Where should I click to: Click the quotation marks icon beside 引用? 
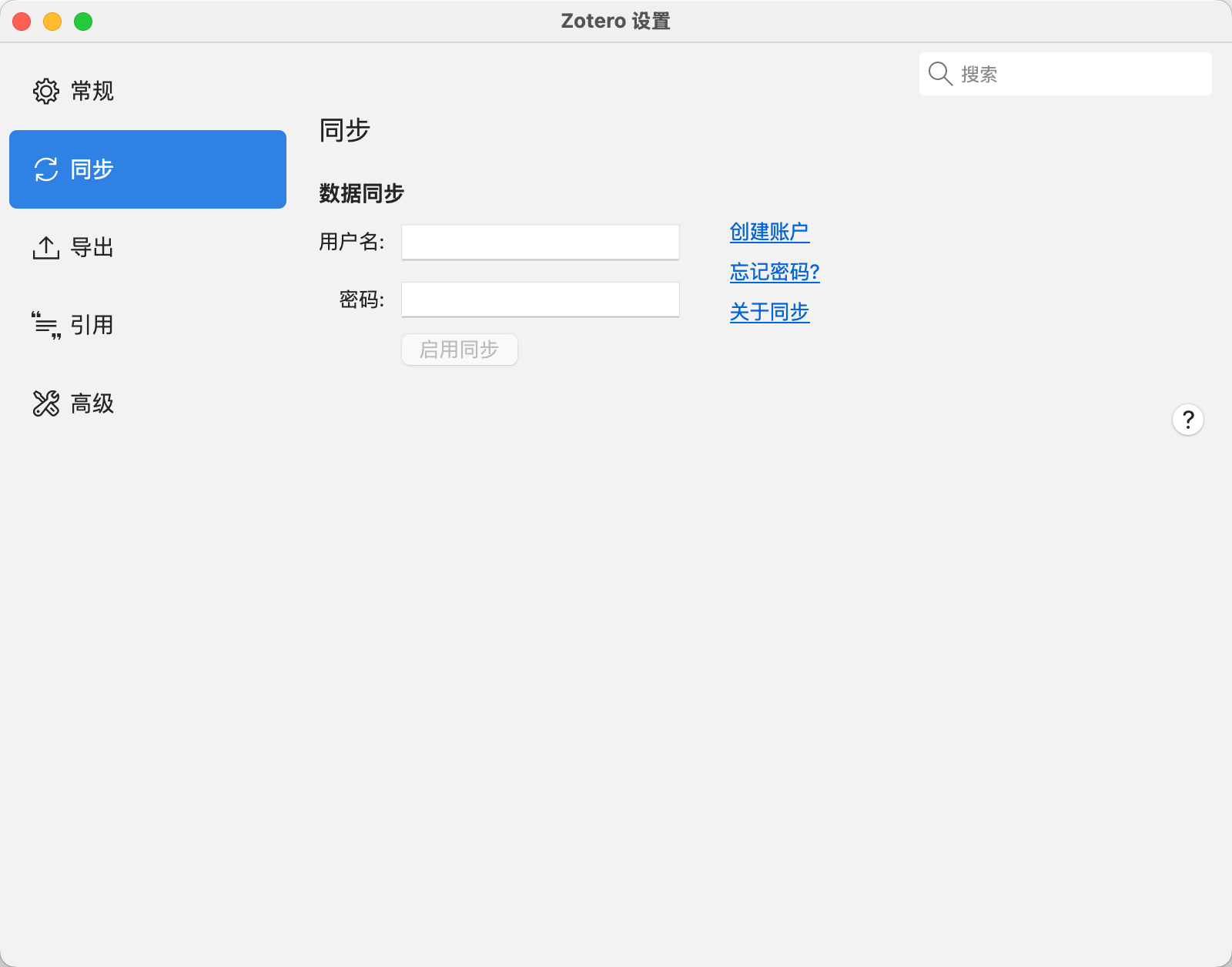pyautogui.click(x=46, y=326)
